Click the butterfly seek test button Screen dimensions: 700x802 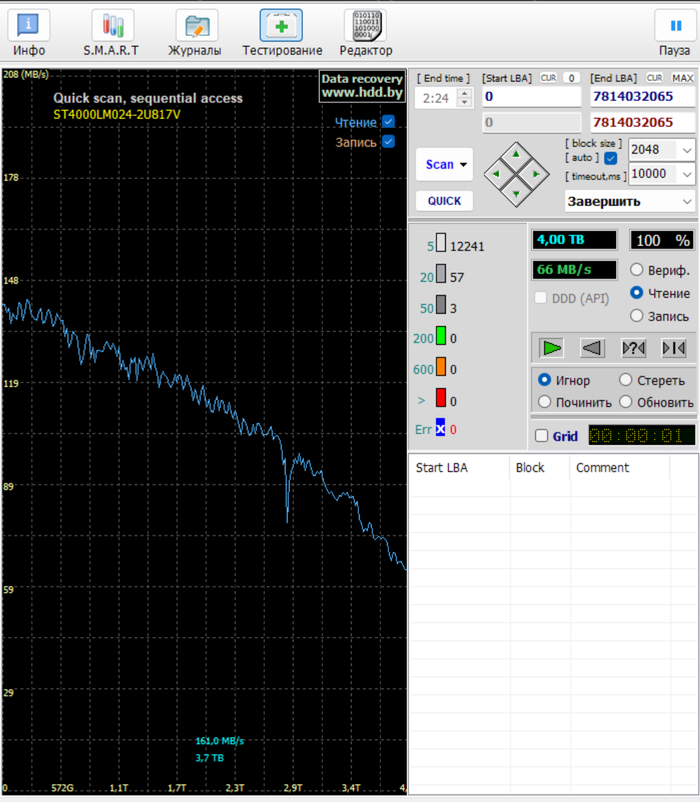(674, 348)
